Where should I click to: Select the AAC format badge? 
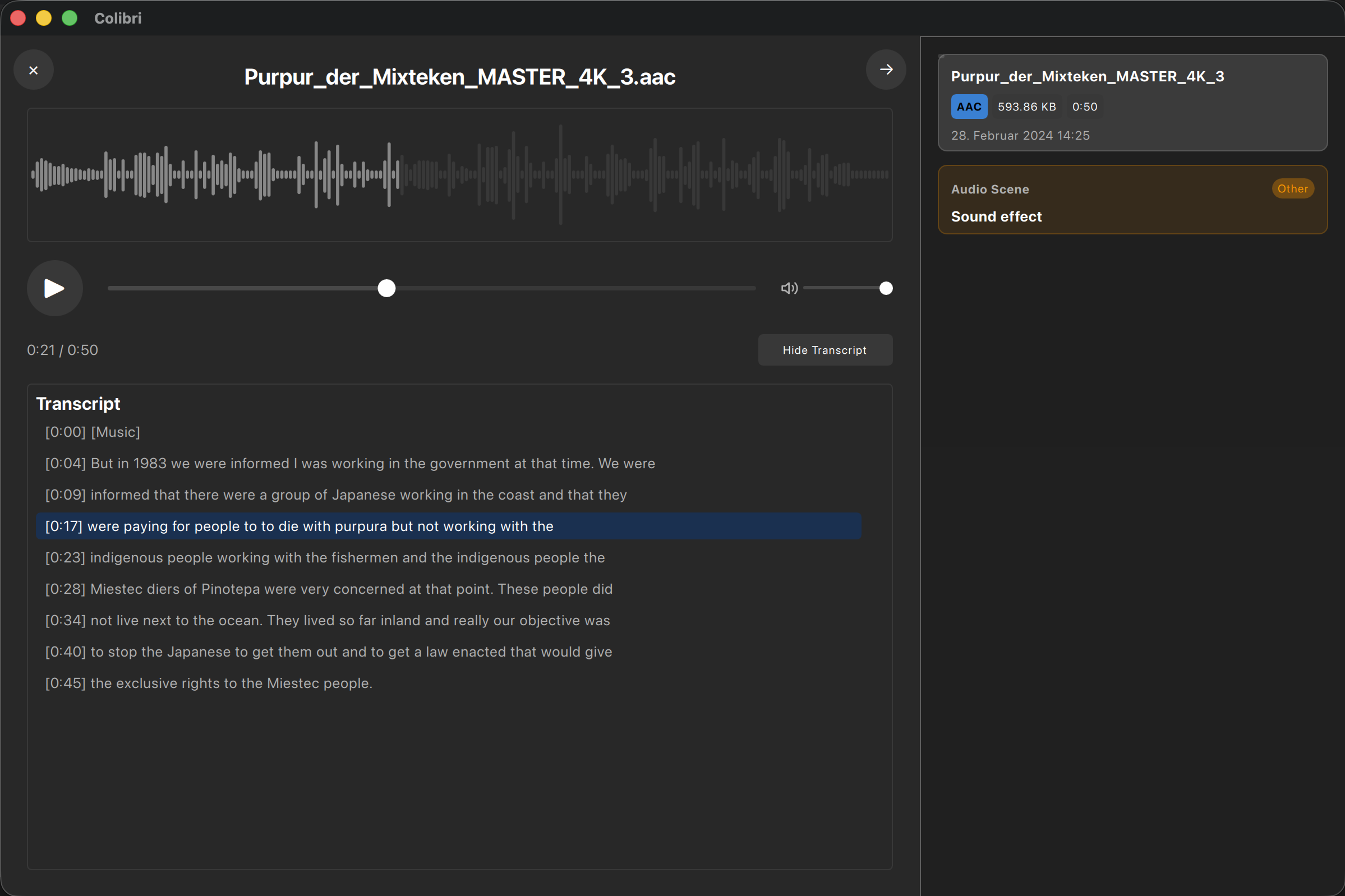(x=968, y=107)
